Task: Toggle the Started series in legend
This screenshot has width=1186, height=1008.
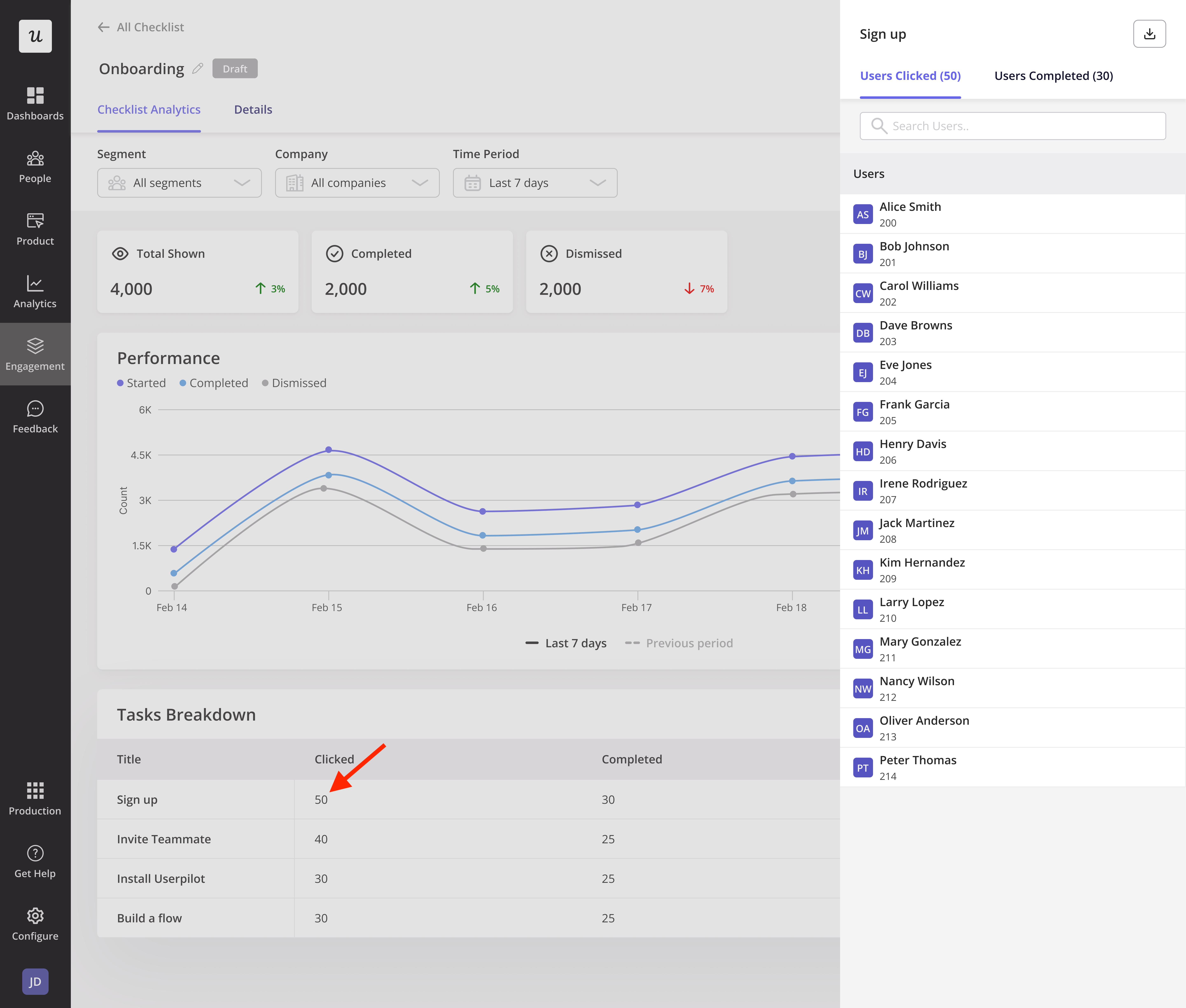Action: 141,383
